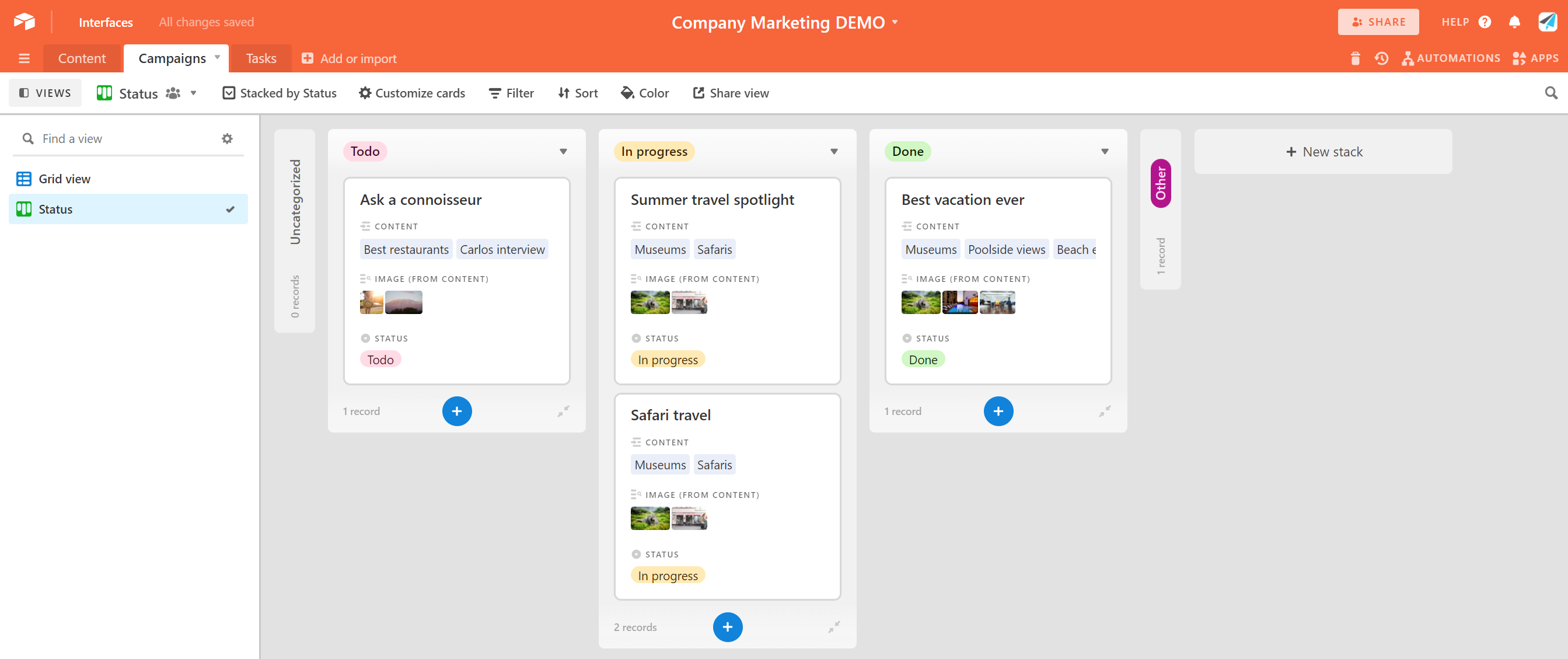The image size is (1568, 659).
Task: Expand the Todo stack dropdown
Action: [563, 151]
